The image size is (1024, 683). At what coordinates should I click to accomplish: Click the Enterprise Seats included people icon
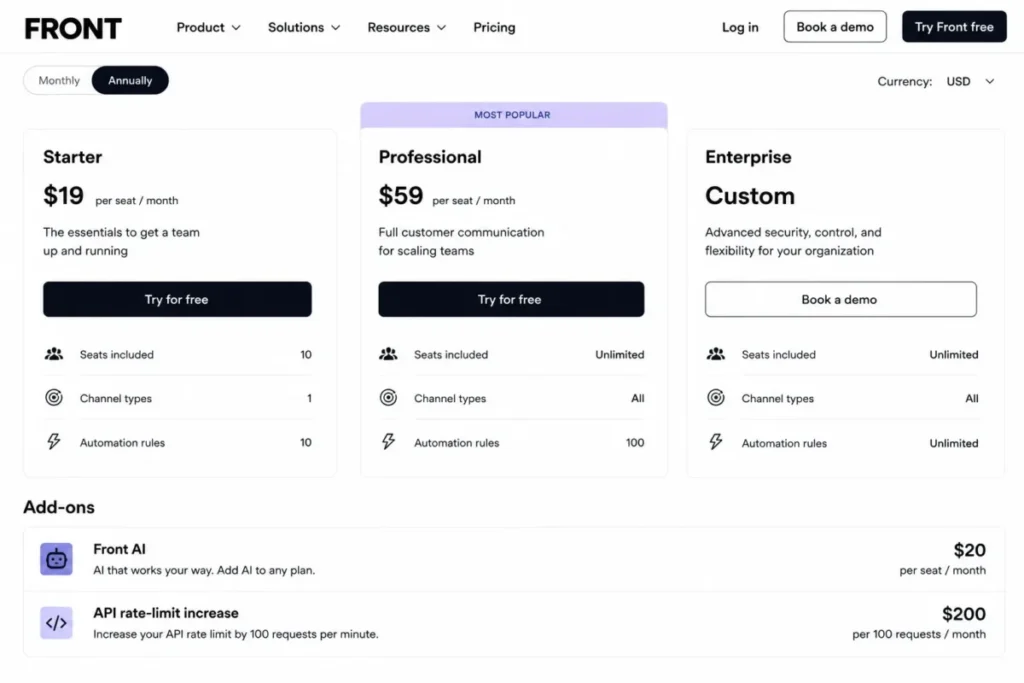[716, 354]
